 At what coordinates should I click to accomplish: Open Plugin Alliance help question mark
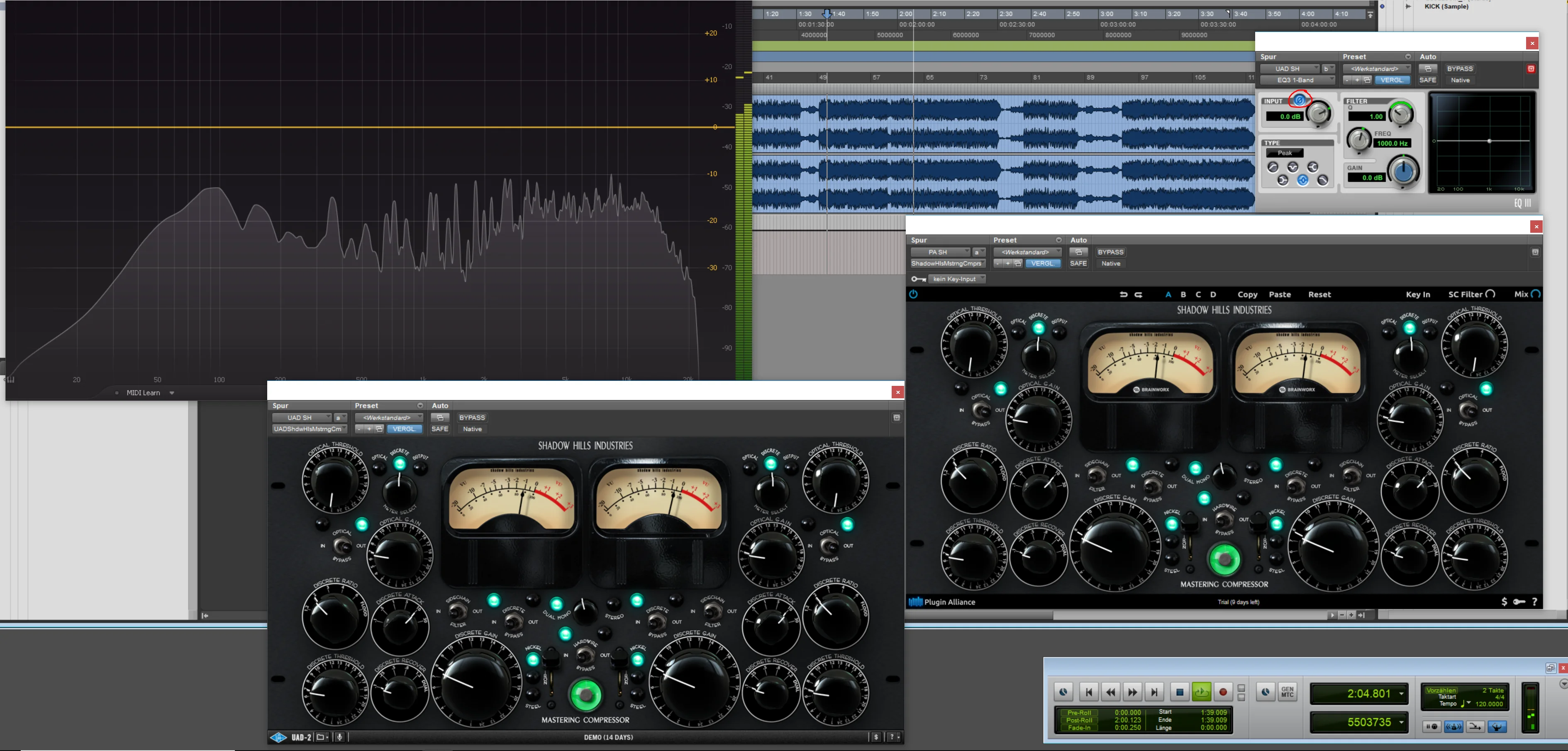coord(1534,602)
